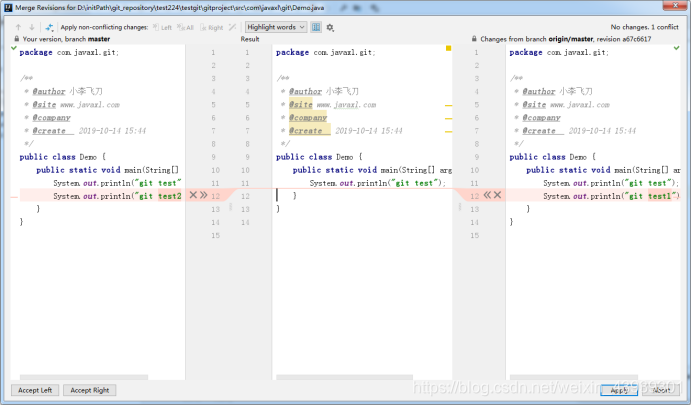This screenshot has height=406, width=692.
Task: Click horizontal scrollbar of result pane
Action: pos(344,377)
